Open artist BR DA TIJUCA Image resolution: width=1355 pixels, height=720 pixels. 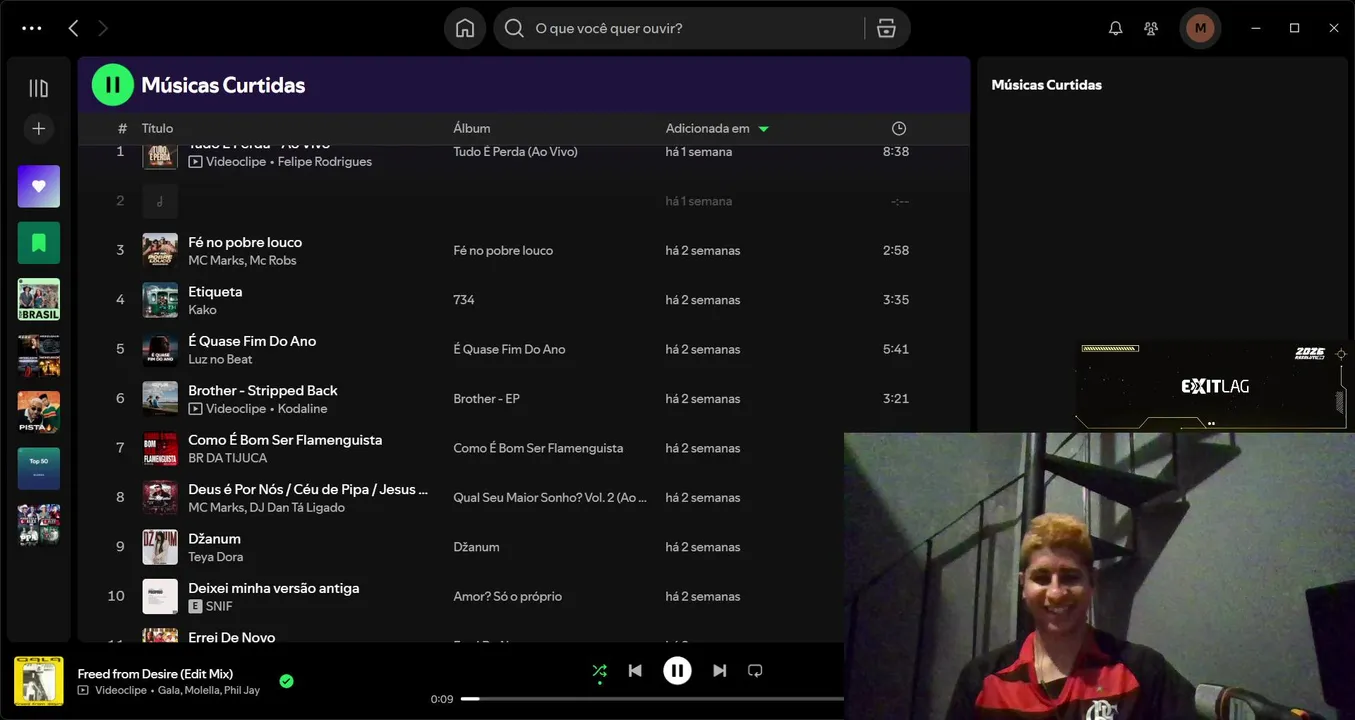228,458
